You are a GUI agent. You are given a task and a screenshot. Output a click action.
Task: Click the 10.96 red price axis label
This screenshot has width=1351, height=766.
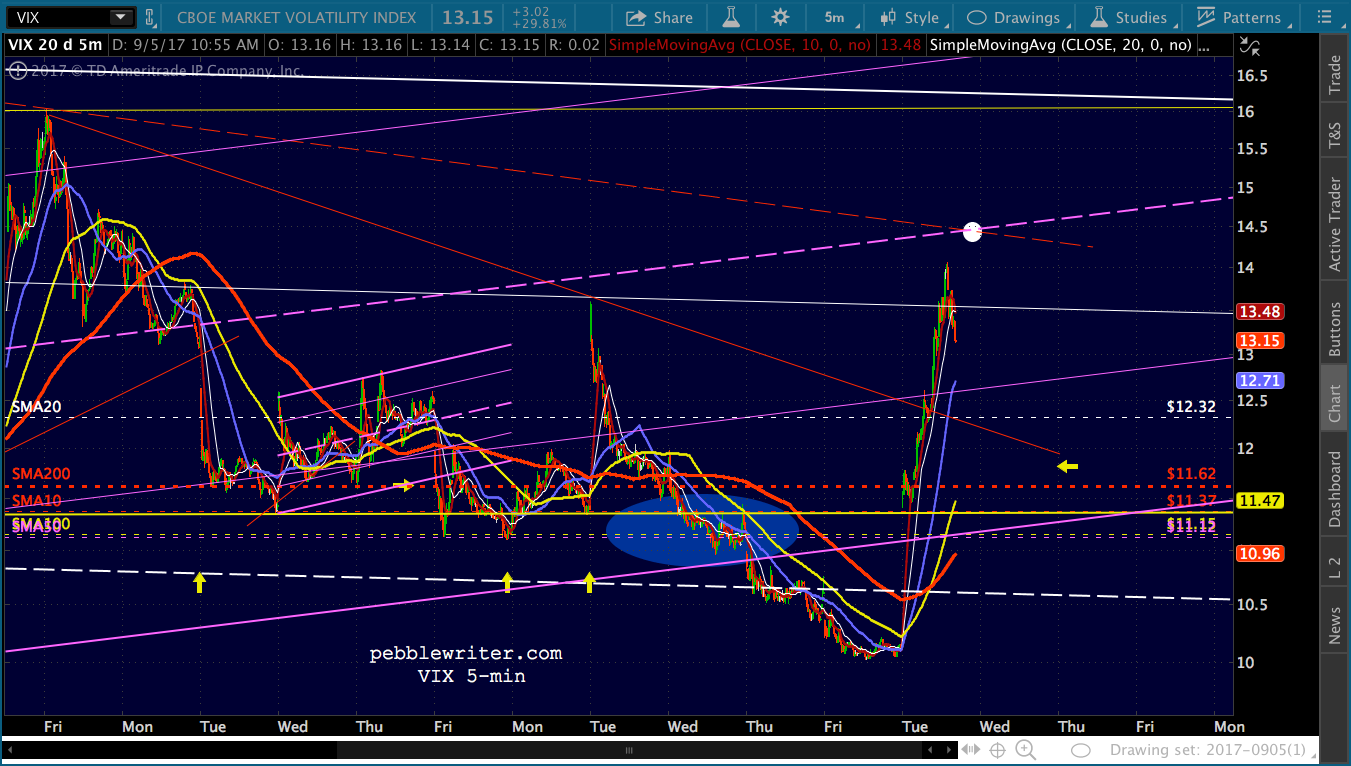[x=1260, y=553]
